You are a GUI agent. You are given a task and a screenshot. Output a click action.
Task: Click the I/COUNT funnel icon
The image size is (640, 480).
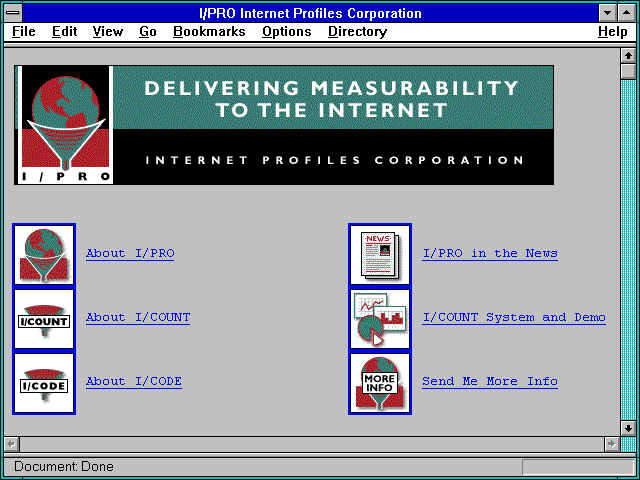tap(44, 319)
